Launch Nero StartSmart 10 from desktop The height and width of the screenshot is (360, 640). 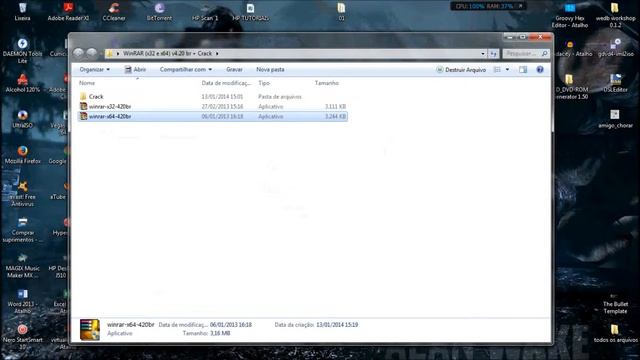click(x=22, y=338)
